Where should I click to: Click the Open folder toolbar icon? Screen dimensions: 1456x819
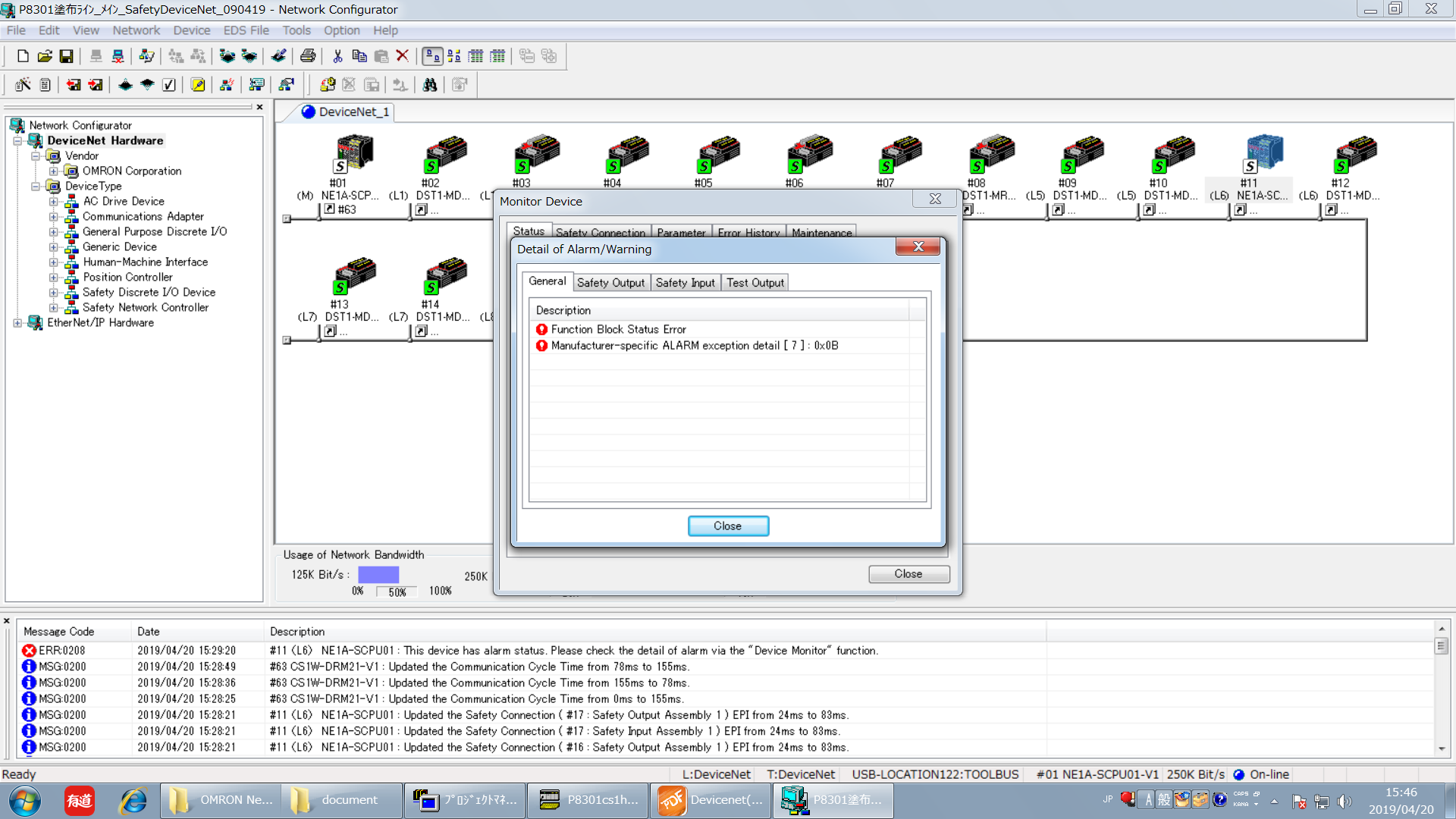point(45,56)
